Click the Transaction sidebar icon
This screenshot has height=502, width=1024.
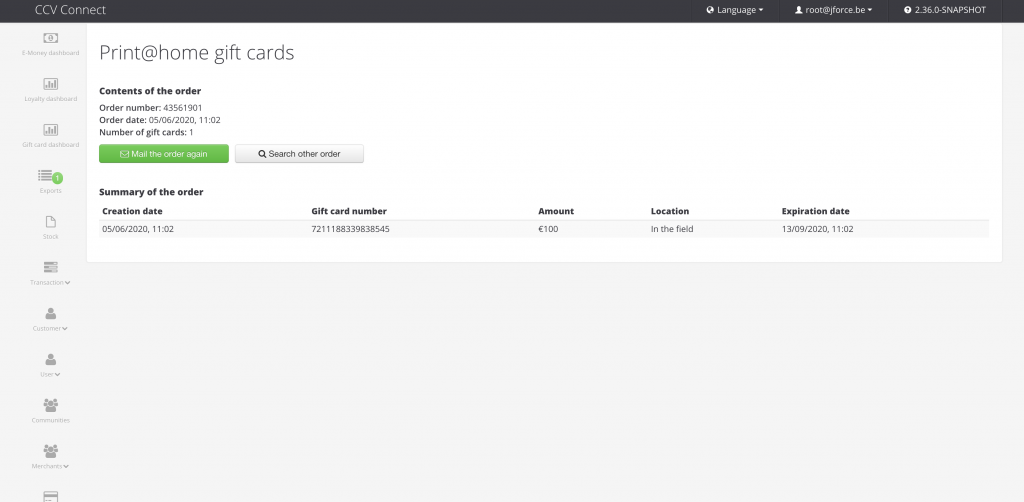click(x=50, y=267)
